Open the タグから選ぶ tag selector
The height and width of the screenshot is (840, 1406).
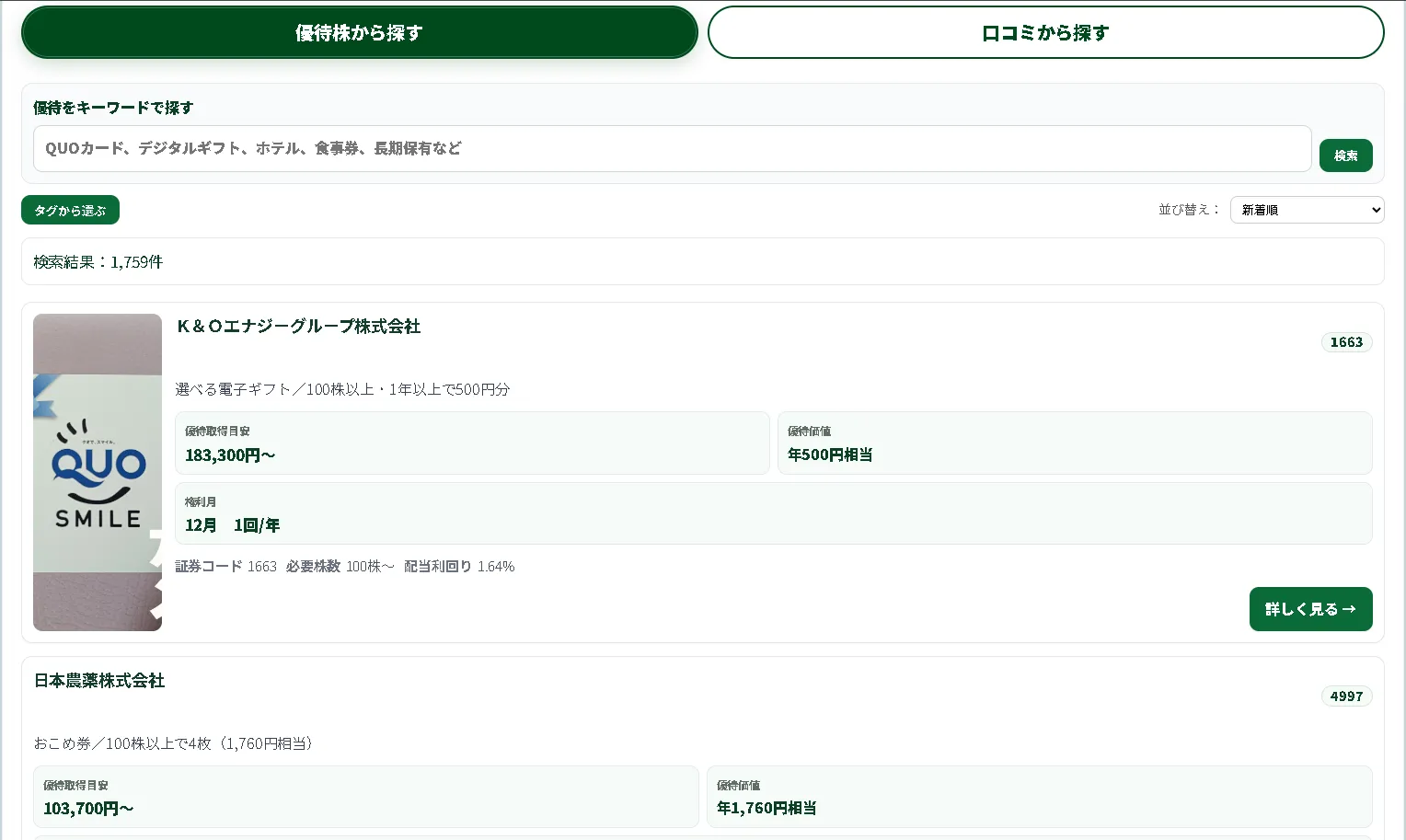[70, 210]
